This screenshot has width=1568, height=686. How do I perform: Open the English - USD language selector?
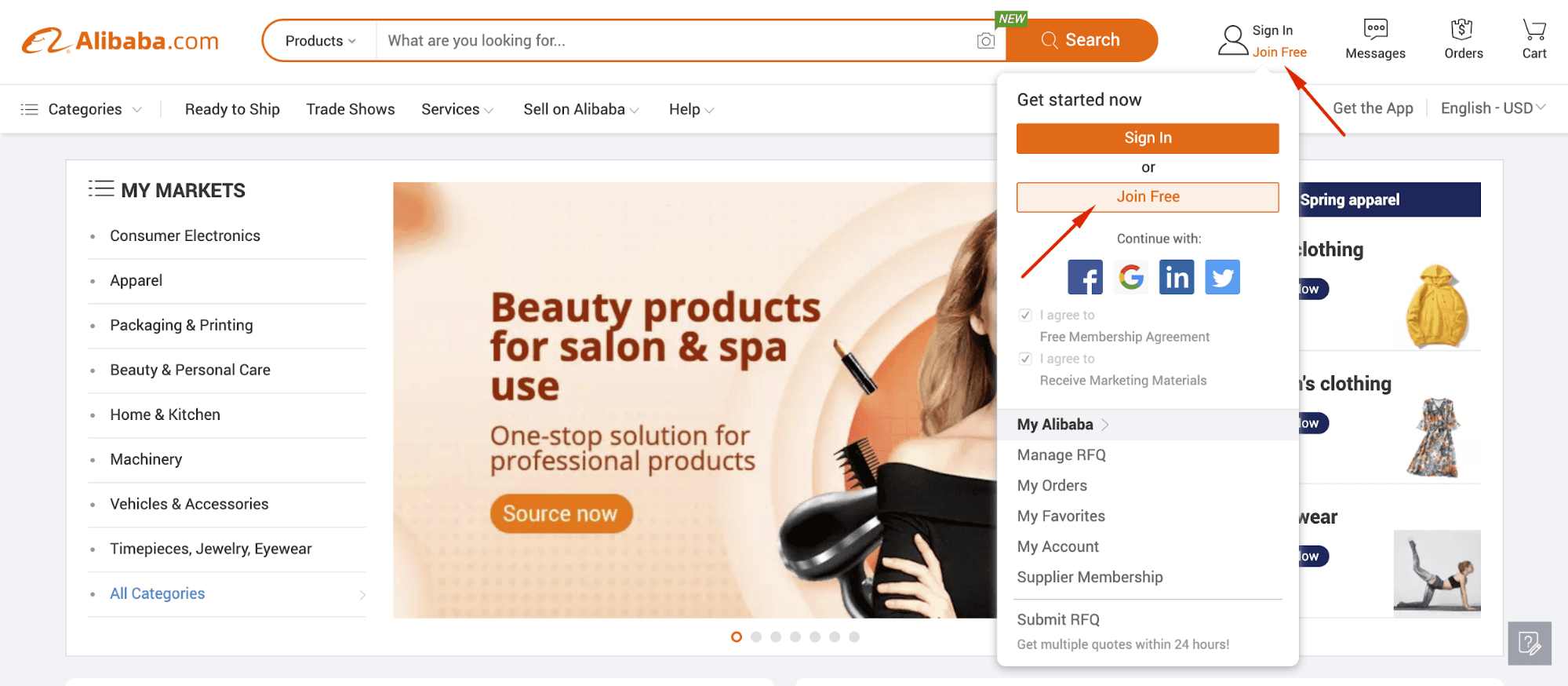point(1493,108)
